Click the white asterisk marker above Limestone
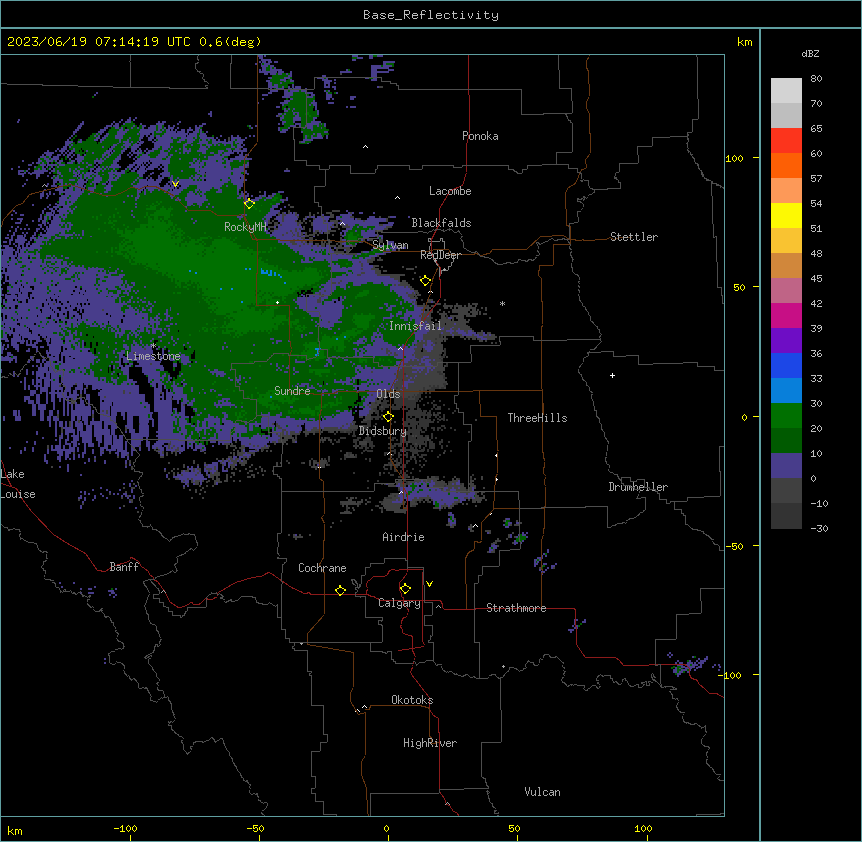Viewport: 862px width, 842px height. (x=153, y=346)
